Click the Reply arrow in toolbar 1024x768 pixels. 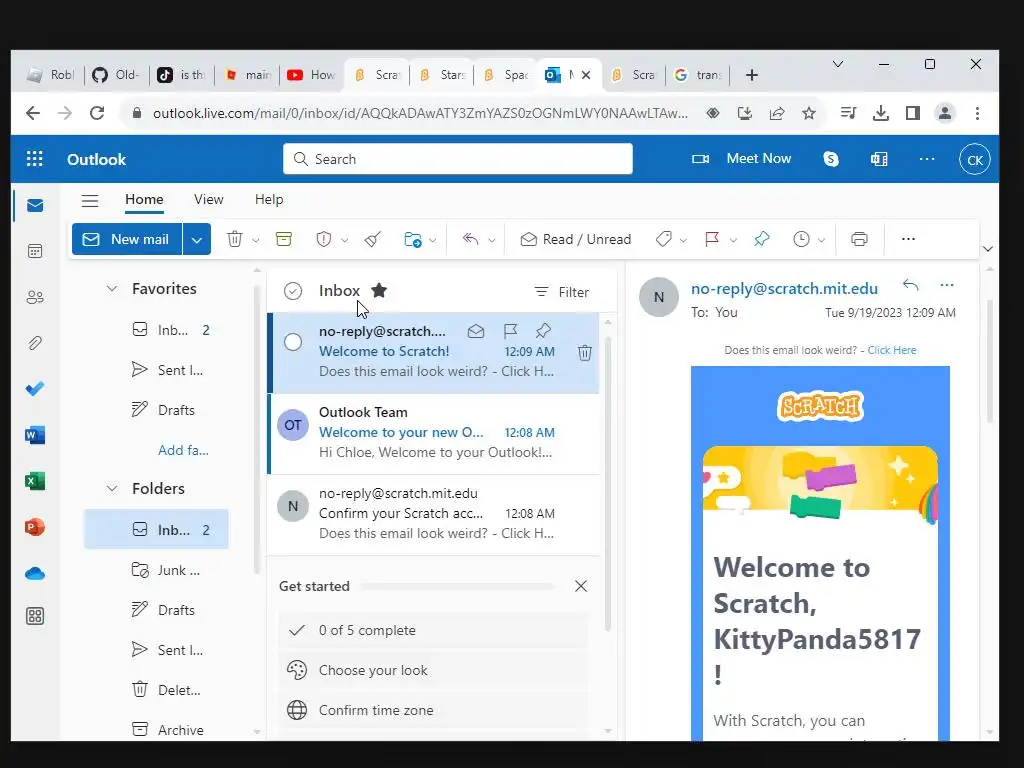click(x=470, y=239)
